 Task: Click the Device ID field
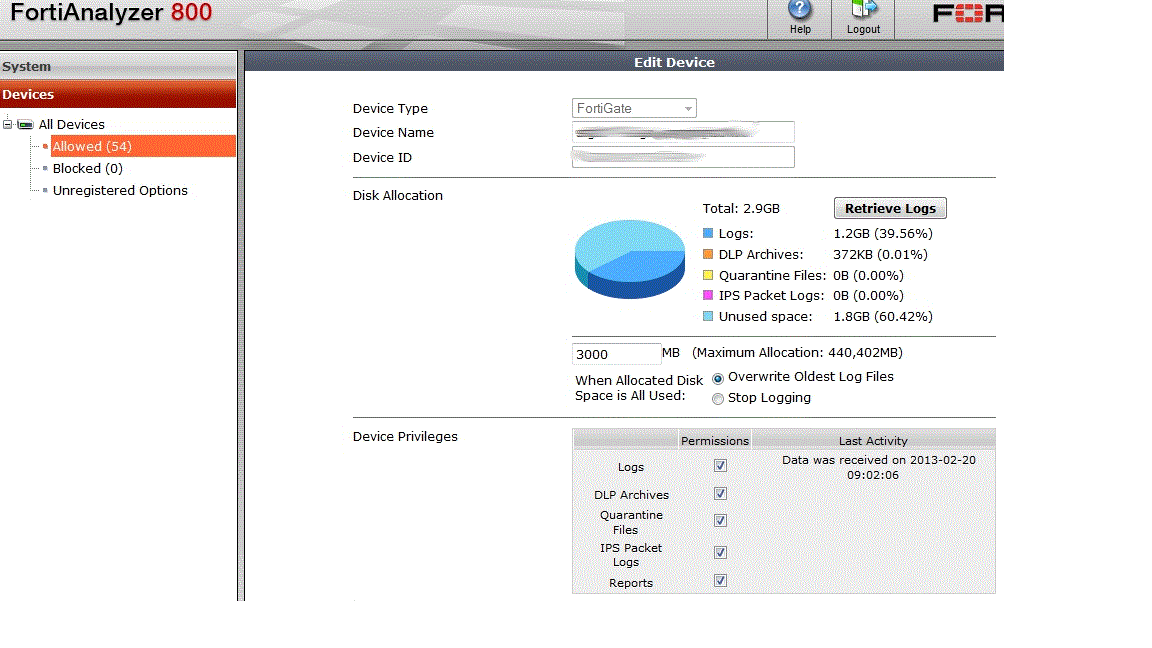click(x=683, y=156)
